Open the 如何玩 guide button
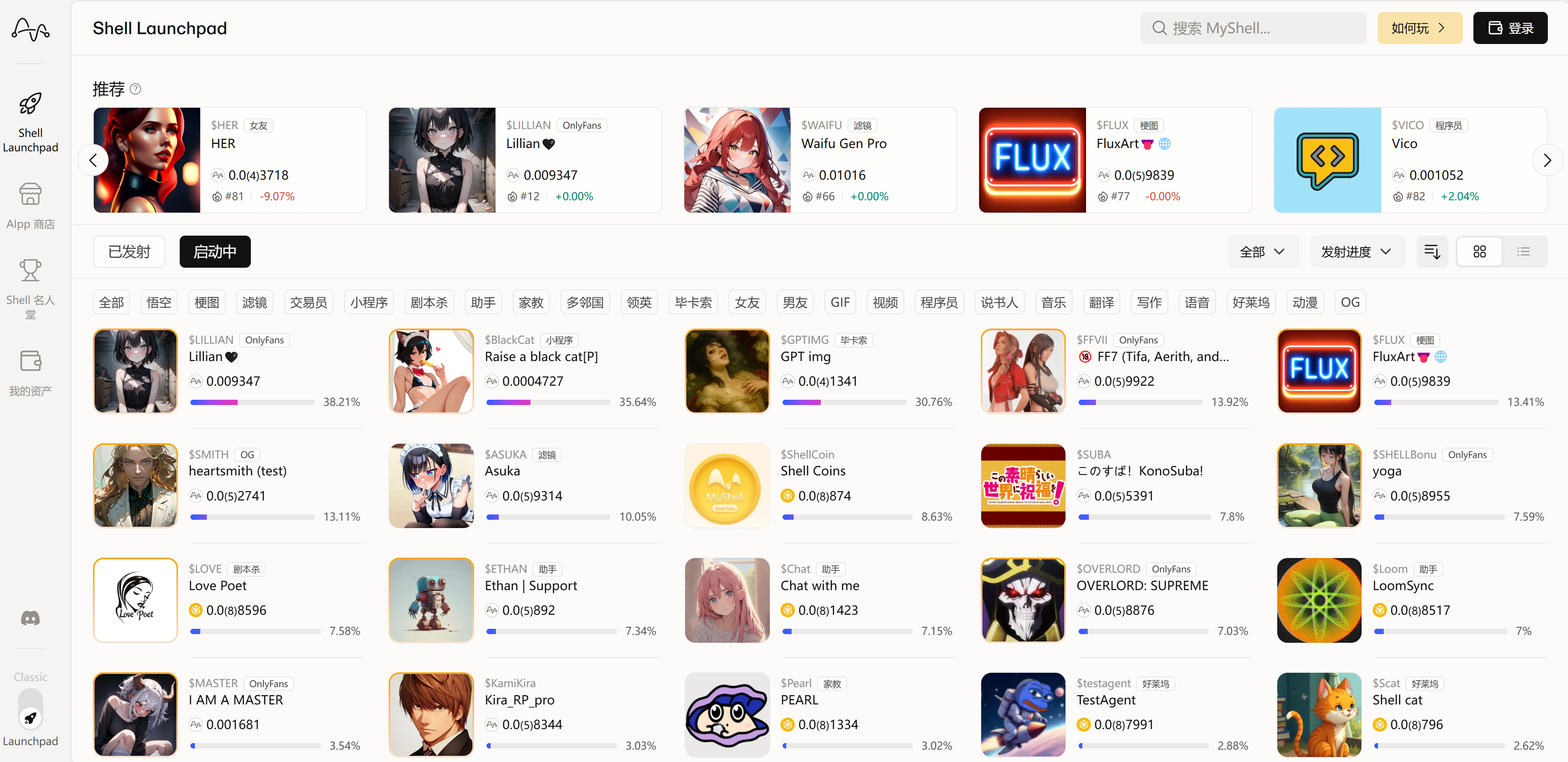Image resolution: width=1568 pixels, height=762 pixels. click(x=1419, y=28)
